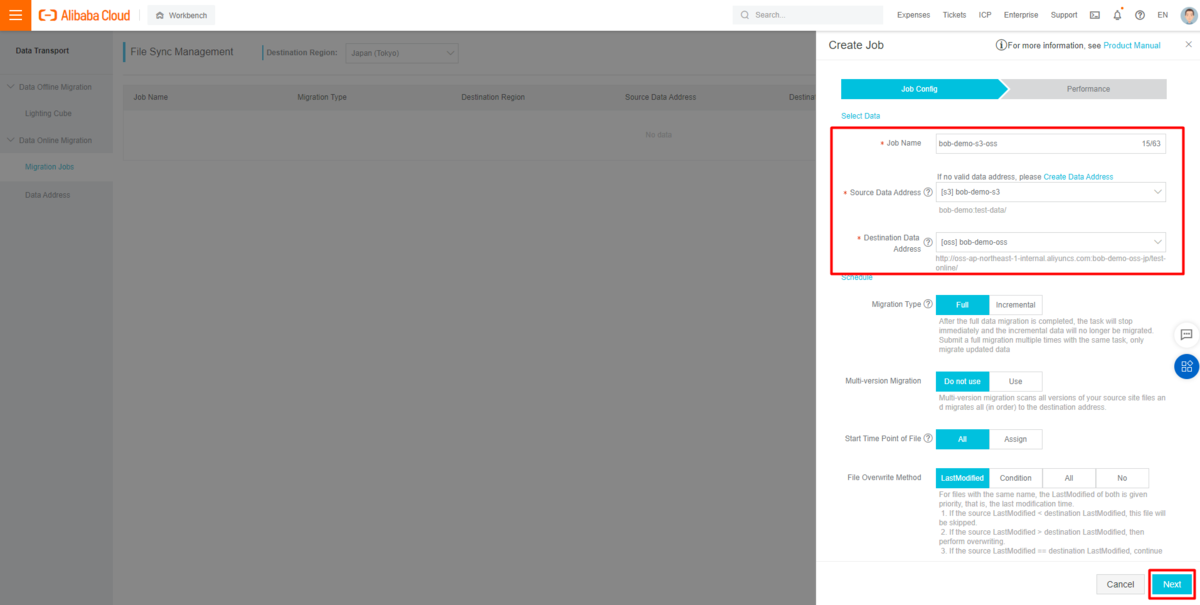This screenshot has height=605, width=1200.
Task: Select Assign for start time point
Action: 1015,439
